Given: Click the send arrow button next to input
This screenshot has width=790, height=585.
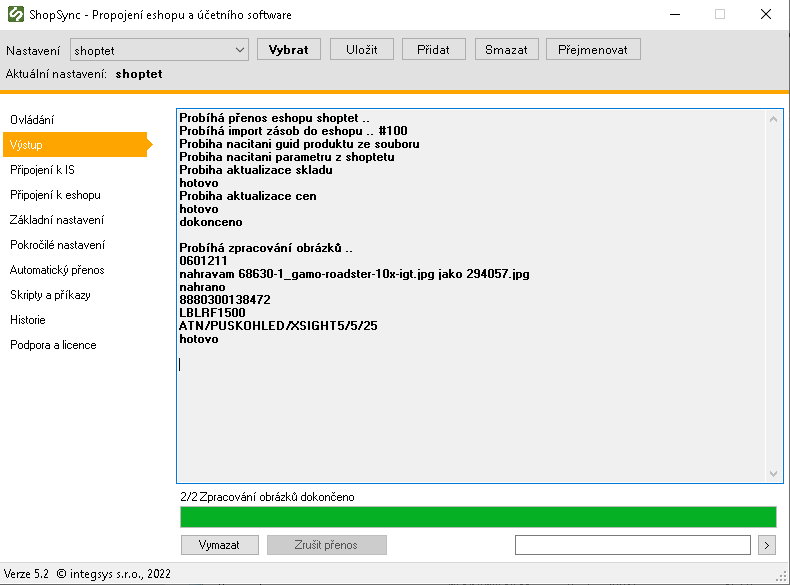Looking at the screenshot, I should point(767,545).
